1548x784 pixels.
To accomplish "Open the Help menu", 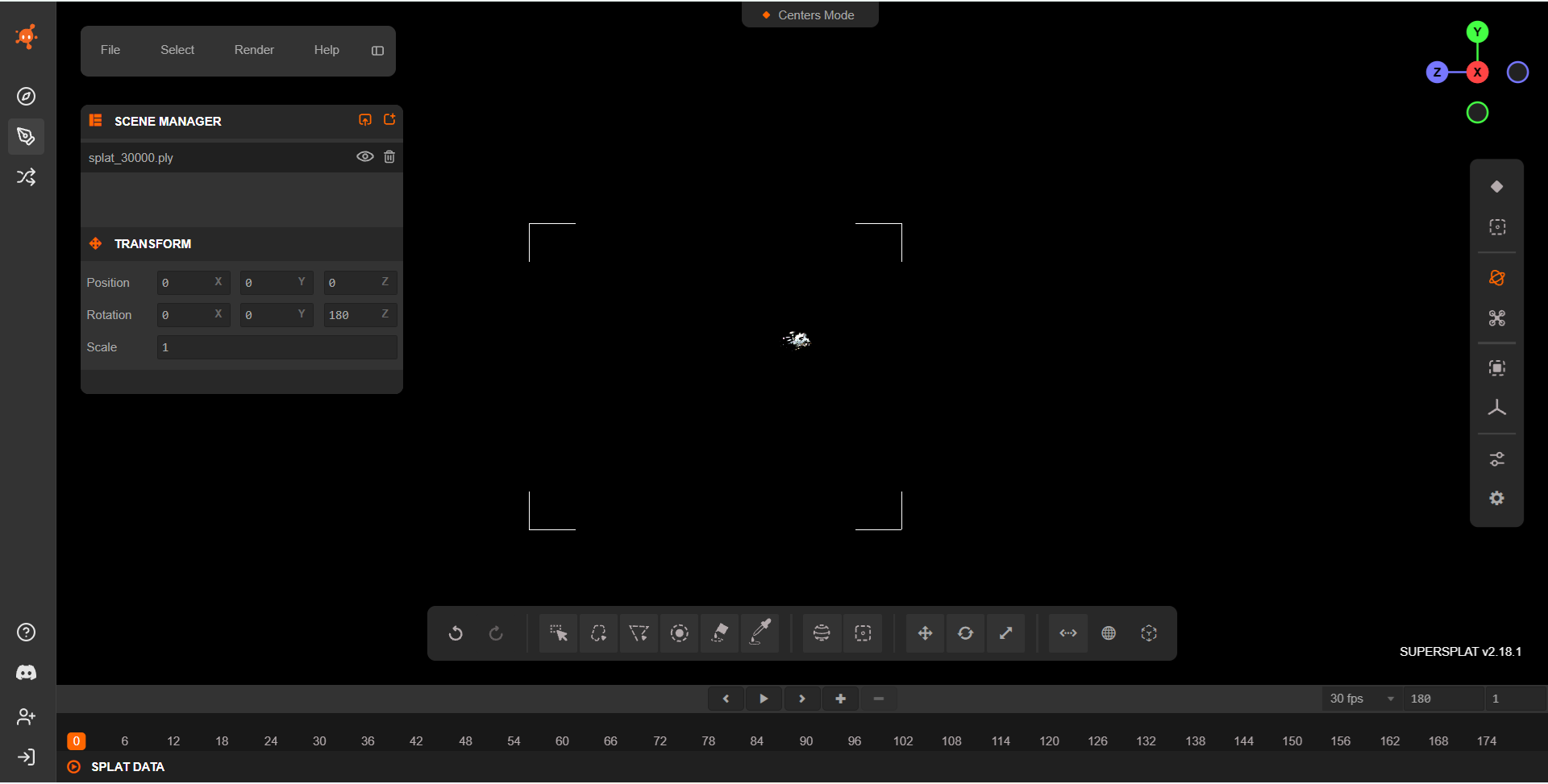I will (327, 50).
